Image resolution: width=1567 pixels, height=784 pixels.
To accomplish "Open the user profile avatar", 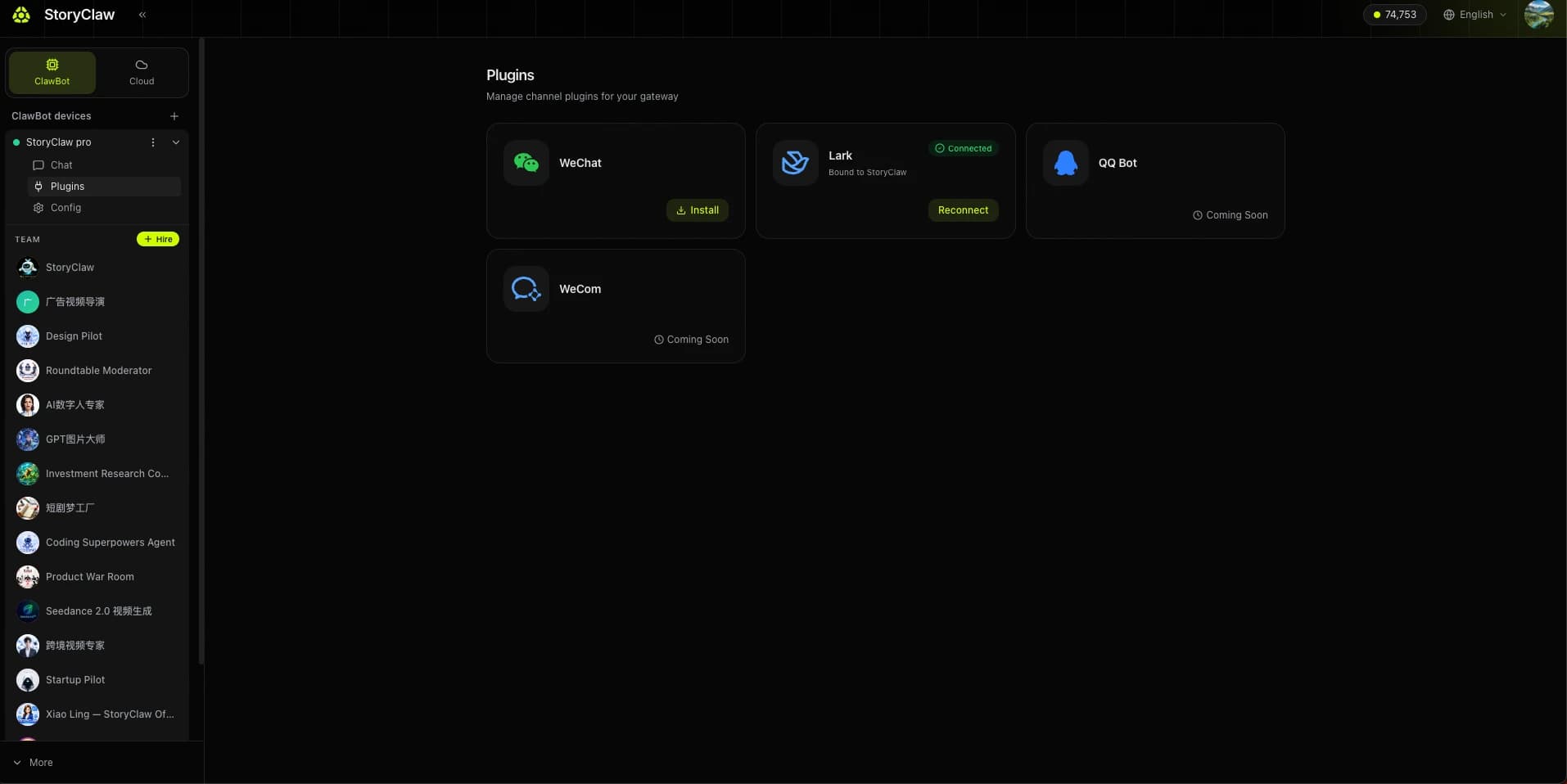I will [1539, 15].
